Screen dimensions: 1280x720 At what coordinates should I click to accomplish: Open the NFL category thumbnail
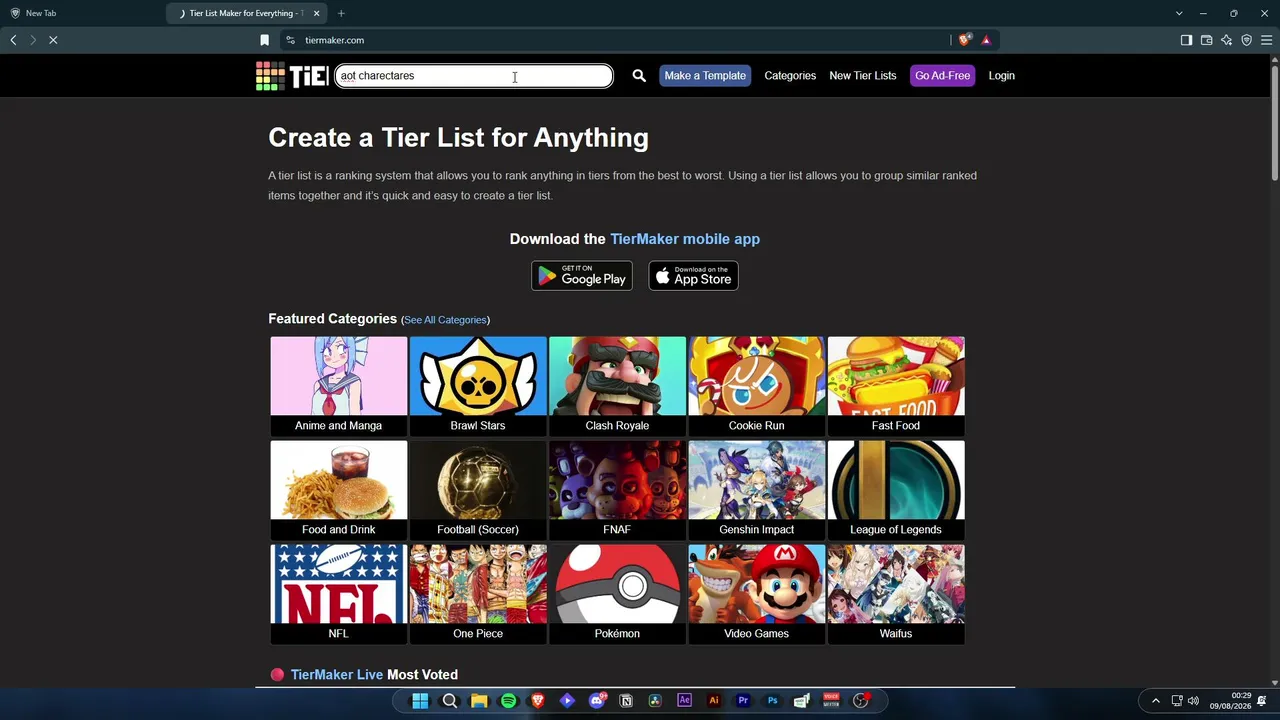pos(339,594)
